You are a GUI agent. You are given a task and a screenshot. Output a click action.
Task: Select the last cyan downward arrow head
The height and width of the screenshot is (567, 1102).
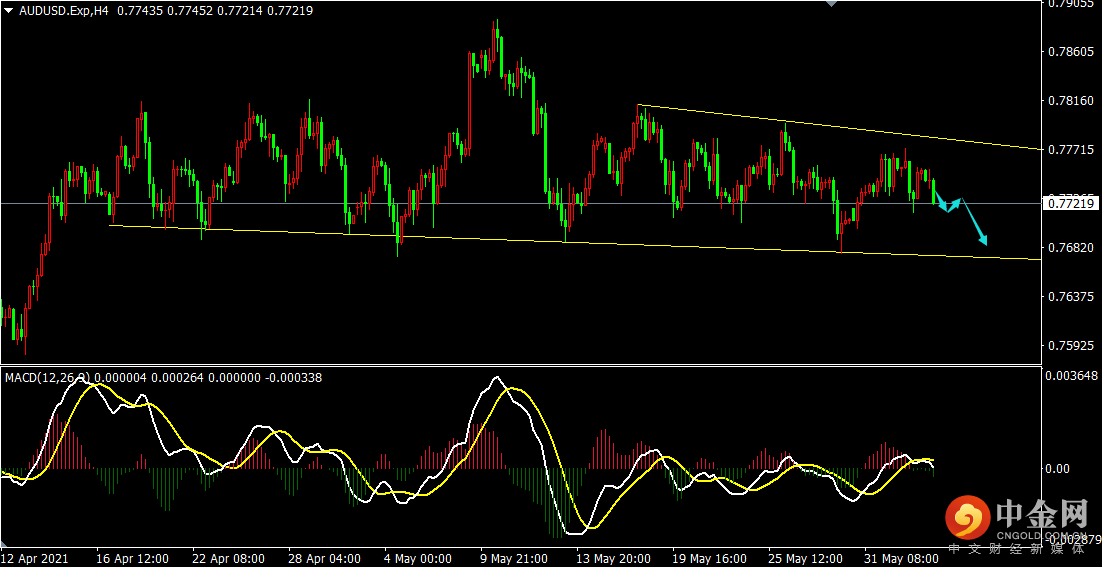[x=984, y=240]
